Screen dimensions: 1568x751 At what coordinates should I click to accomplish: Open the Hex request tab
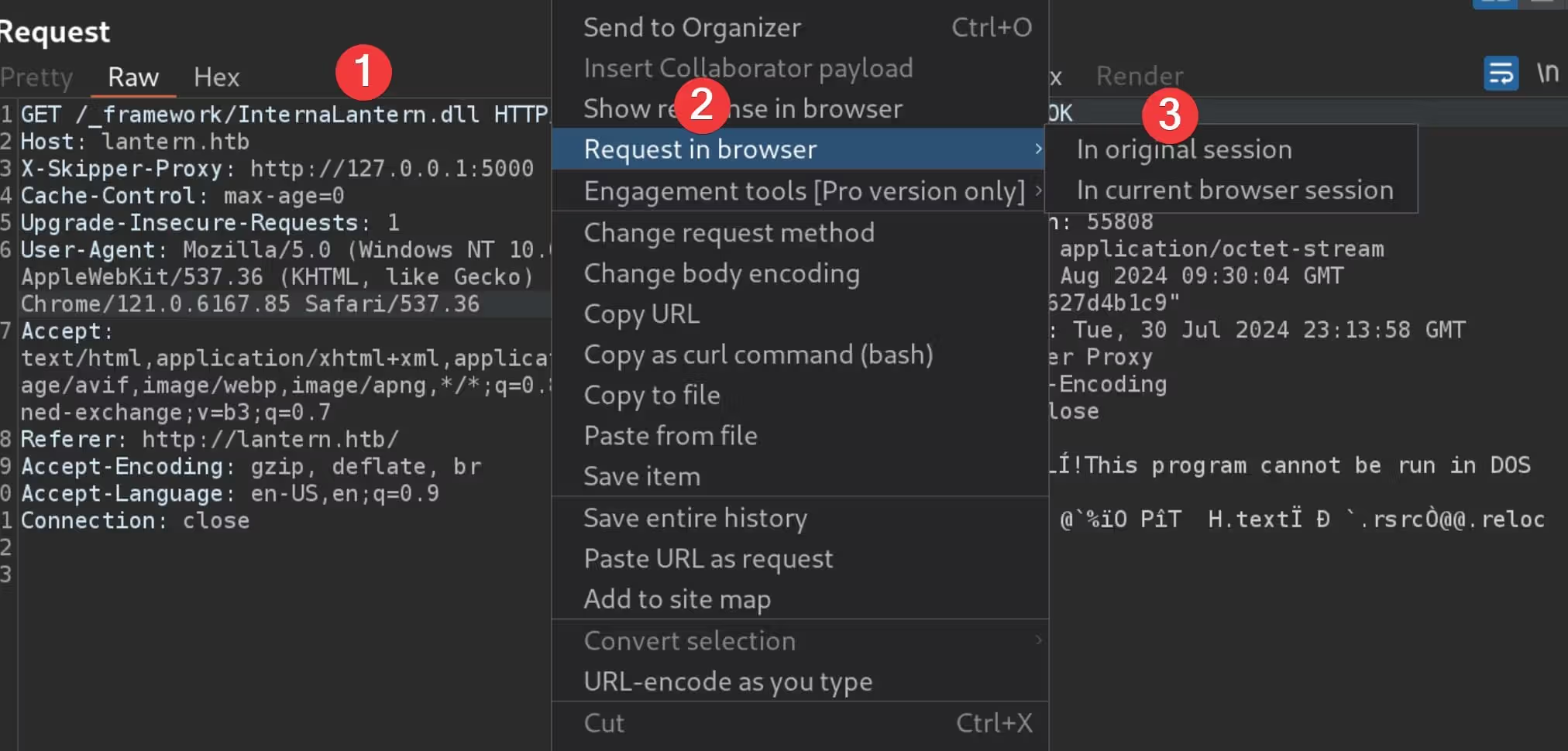216,77
